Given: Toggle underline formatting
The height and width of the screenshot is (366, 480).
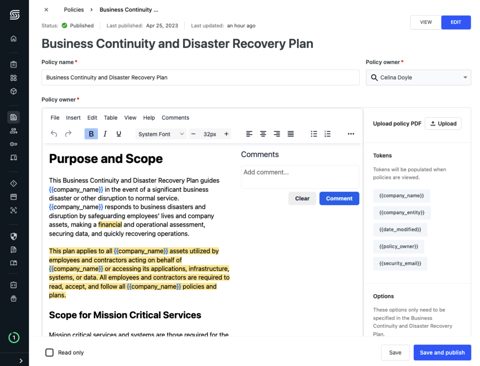Looking at the screenshot, I should tap(119, 134).
